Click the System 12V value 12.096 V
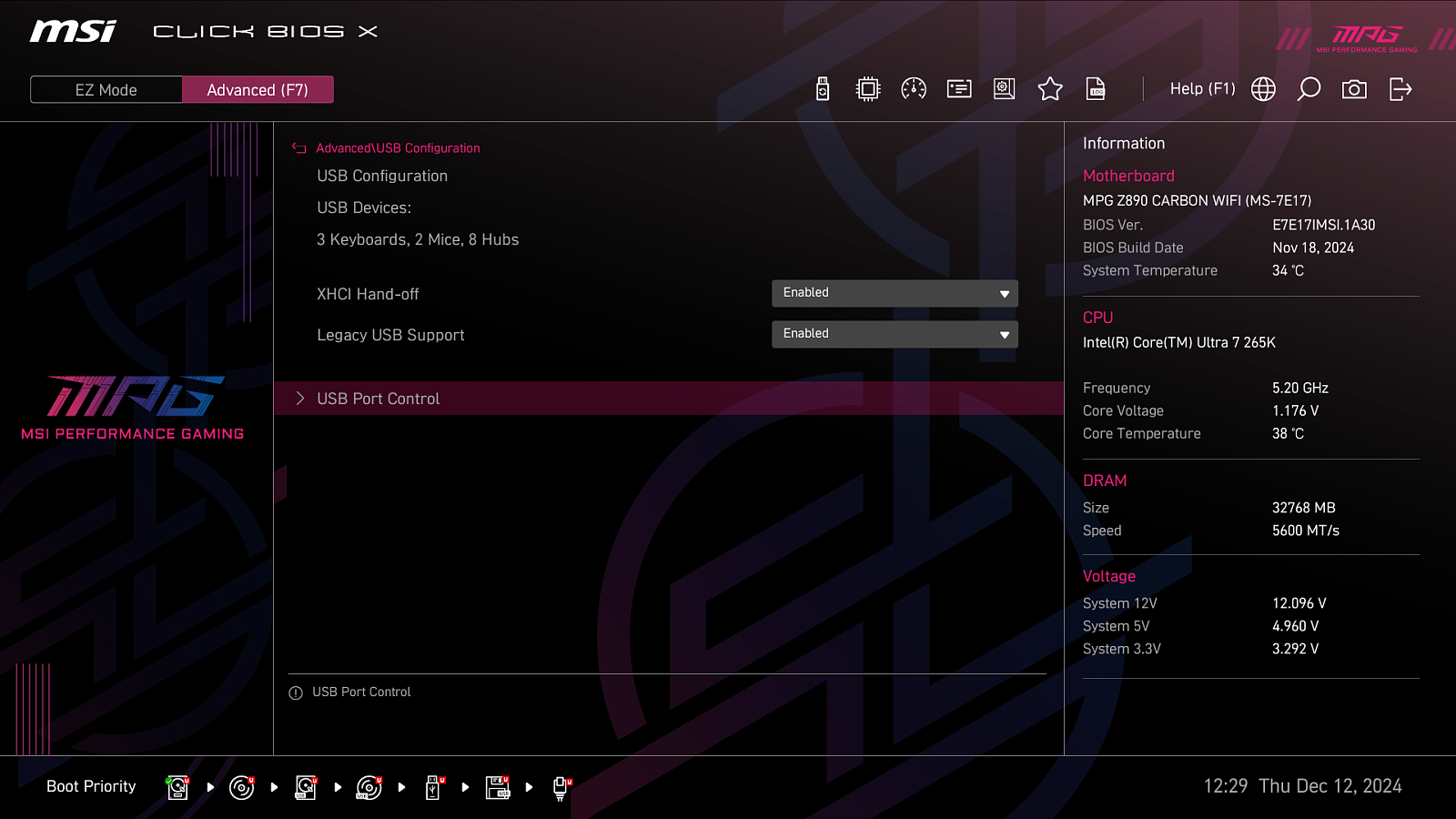Viewport: 1456px width, 819px height. tap(1299, 603)
